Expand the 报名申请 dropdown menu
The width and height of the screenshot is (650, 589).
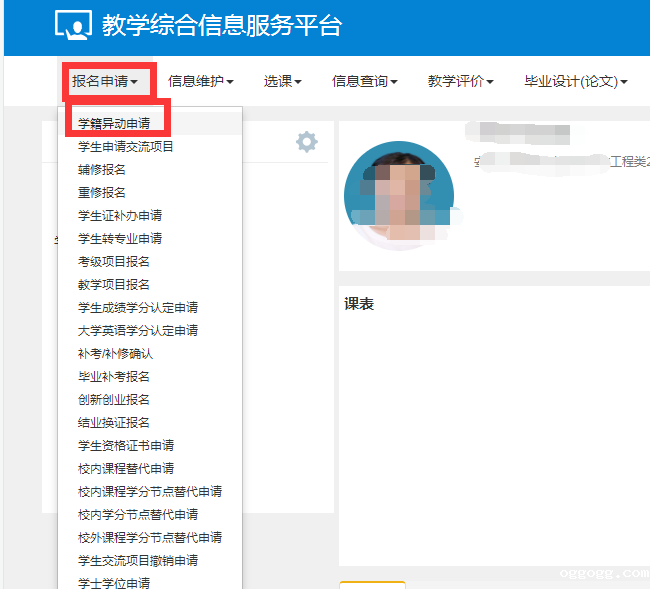click(111, 81)
